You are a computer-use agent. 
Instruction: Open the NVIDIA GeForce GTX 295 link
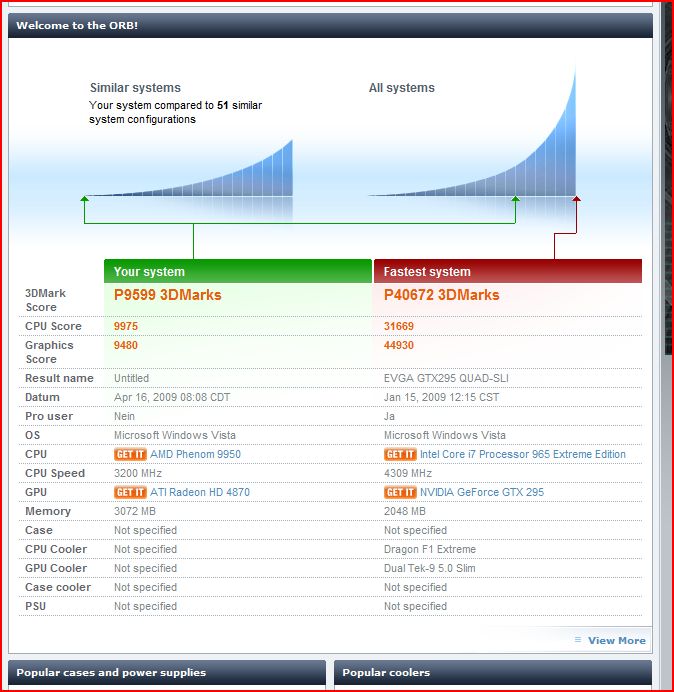coord(482,492)
